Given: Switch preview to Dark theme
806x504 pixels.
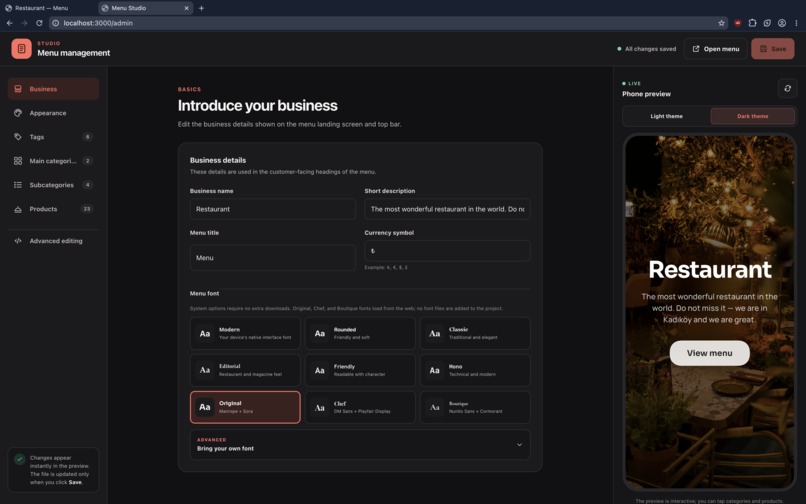Looking at the screenshot, I should (x=753, y=116).
